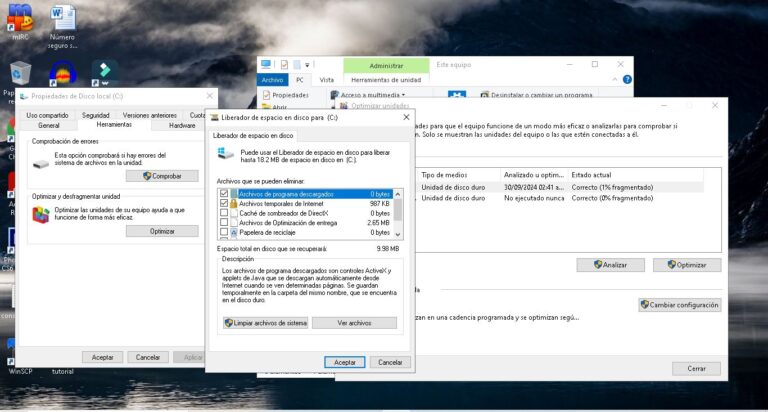Open the quick access toolbar customize arrow
768x412 pixels.
pyautogui.click(x=307, y=65)
